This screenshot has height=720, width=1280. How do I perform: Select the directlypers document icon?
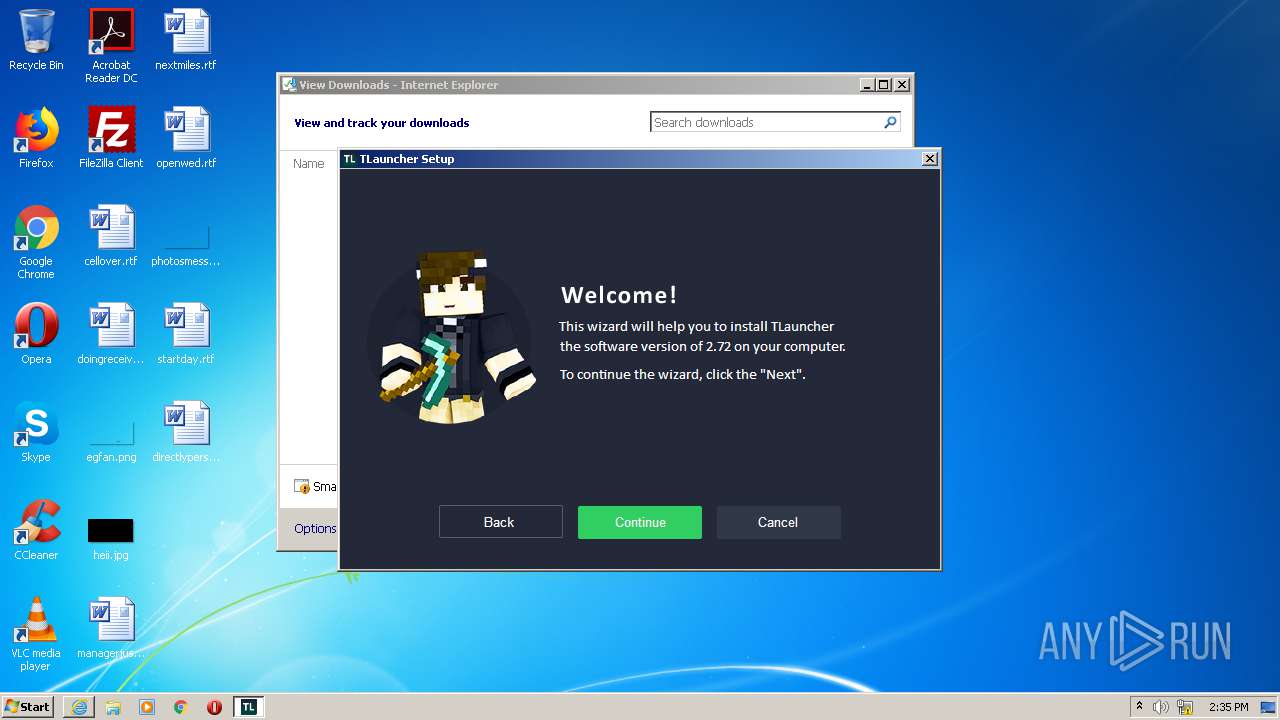coord(186,432)
